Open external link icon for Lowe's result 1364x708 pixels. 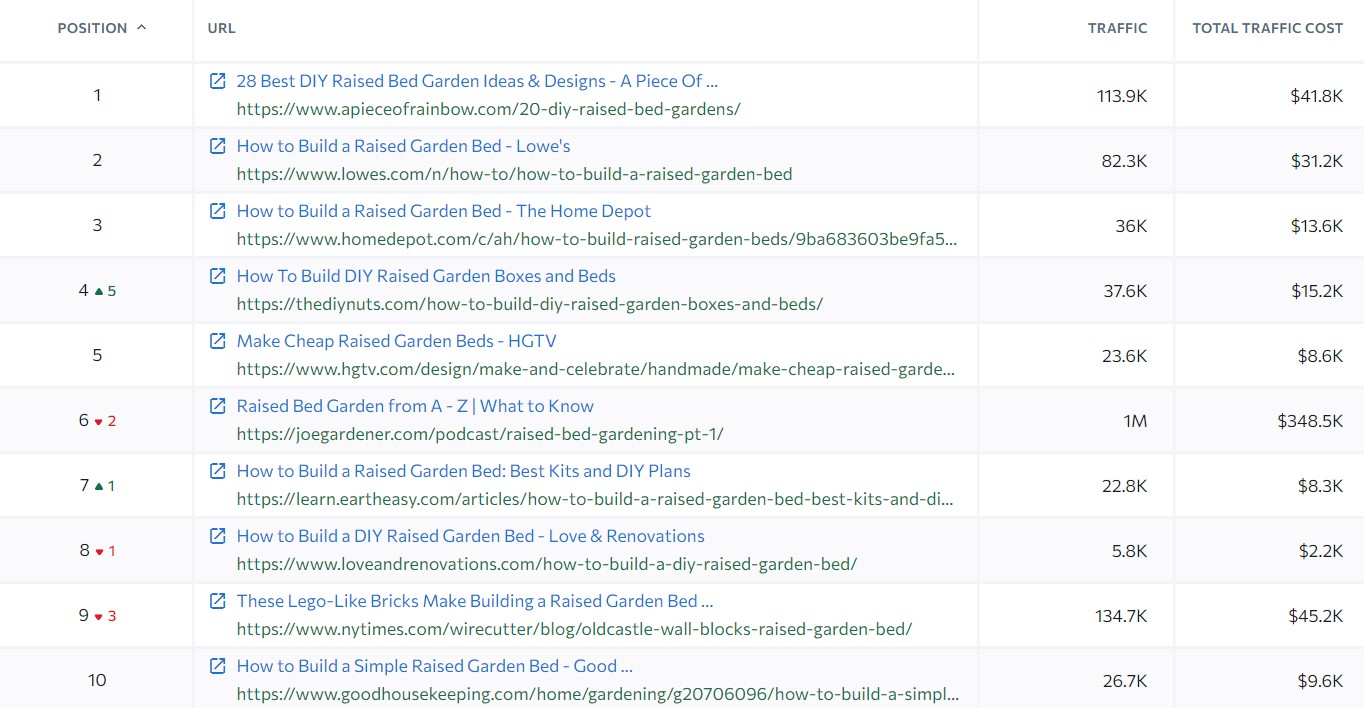coord(217,146)
